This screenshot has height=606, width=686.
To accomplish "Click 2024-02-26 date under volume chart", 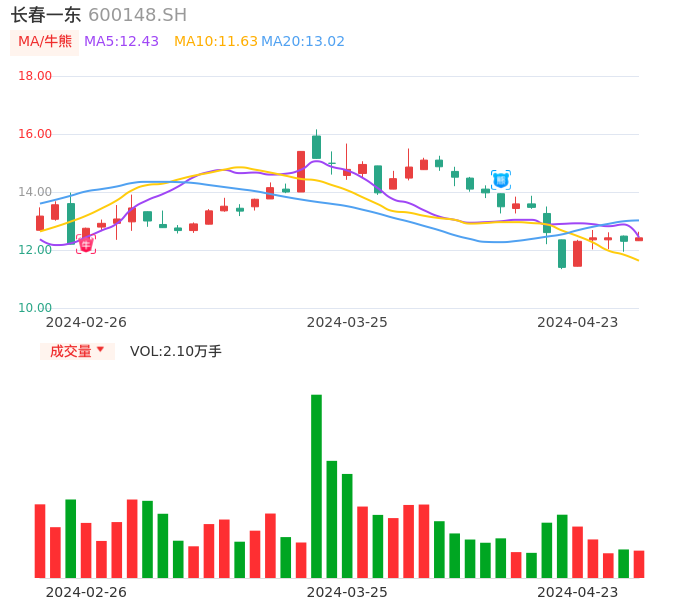I will click(86, 592).
